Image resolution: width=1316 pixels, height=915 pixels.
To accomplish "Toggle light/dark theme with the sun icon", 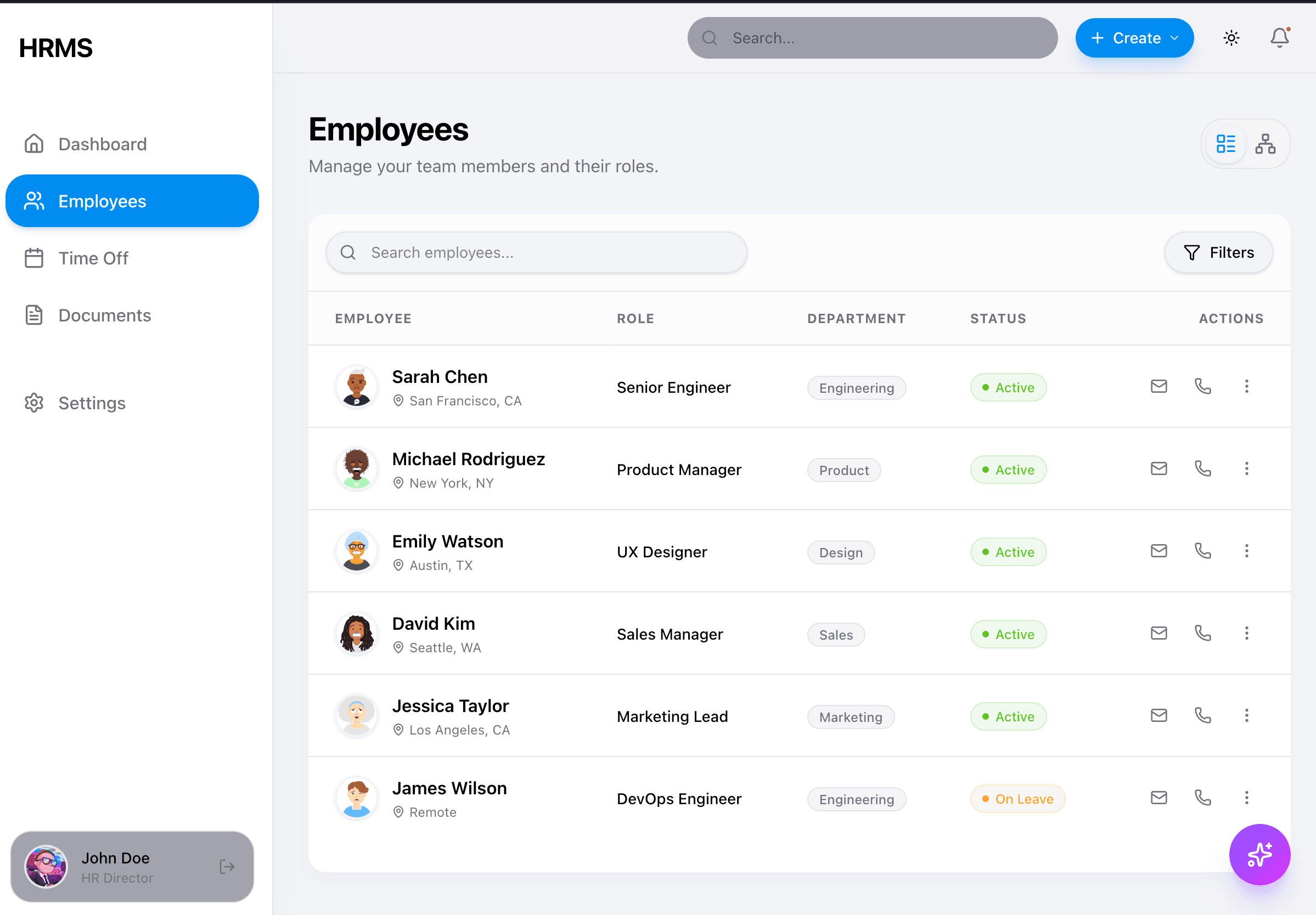I will [x=1231, y=38].
